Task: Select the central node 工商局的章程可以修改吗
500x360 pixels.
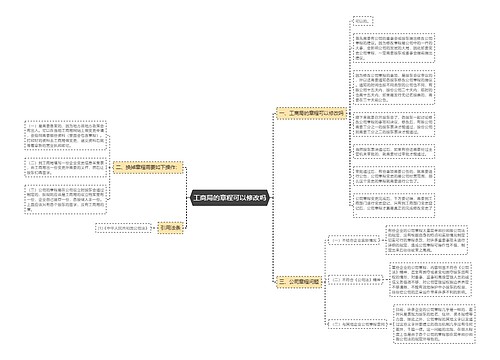Action: [x=230, y=198]
